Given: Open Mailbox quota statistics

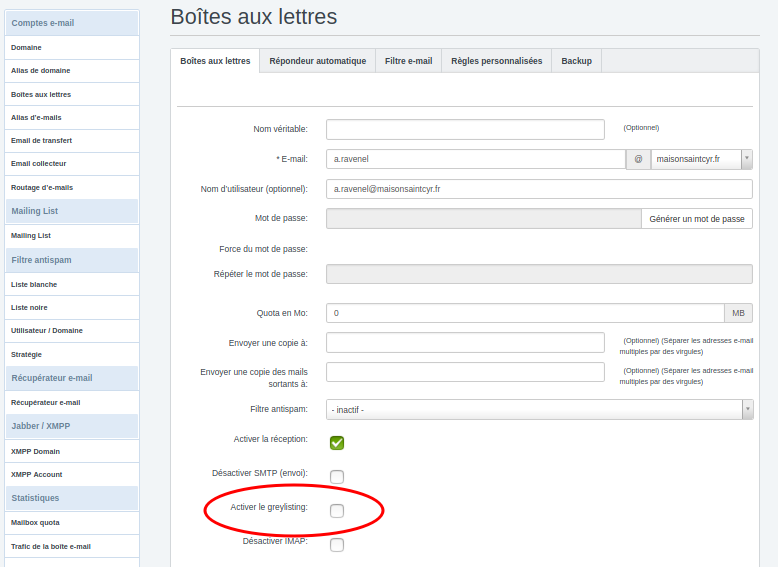Looking at the screenshot, I should click(x=35, y=522).
